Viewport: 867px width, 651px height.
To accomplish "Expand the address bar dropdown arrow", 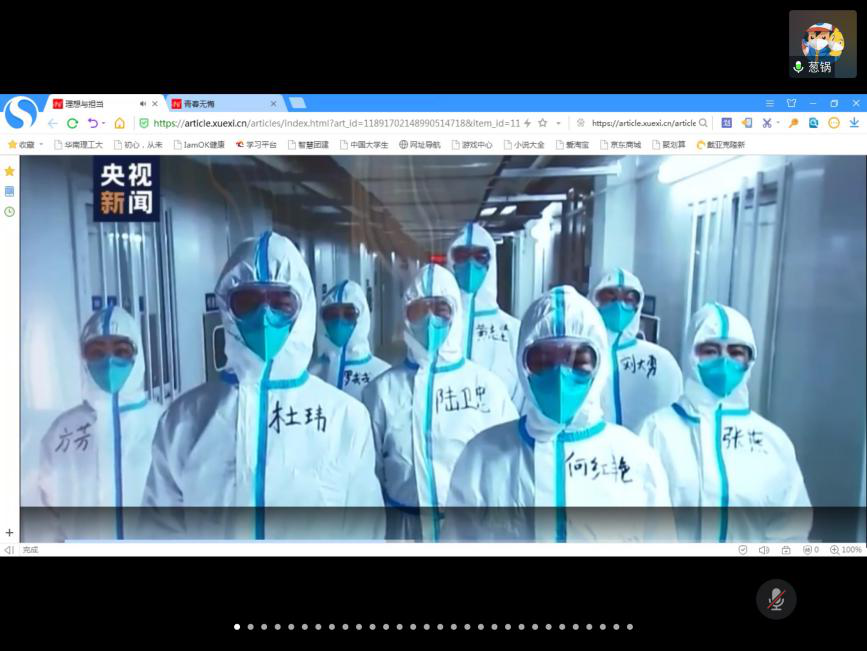I will tap(558, 123).
